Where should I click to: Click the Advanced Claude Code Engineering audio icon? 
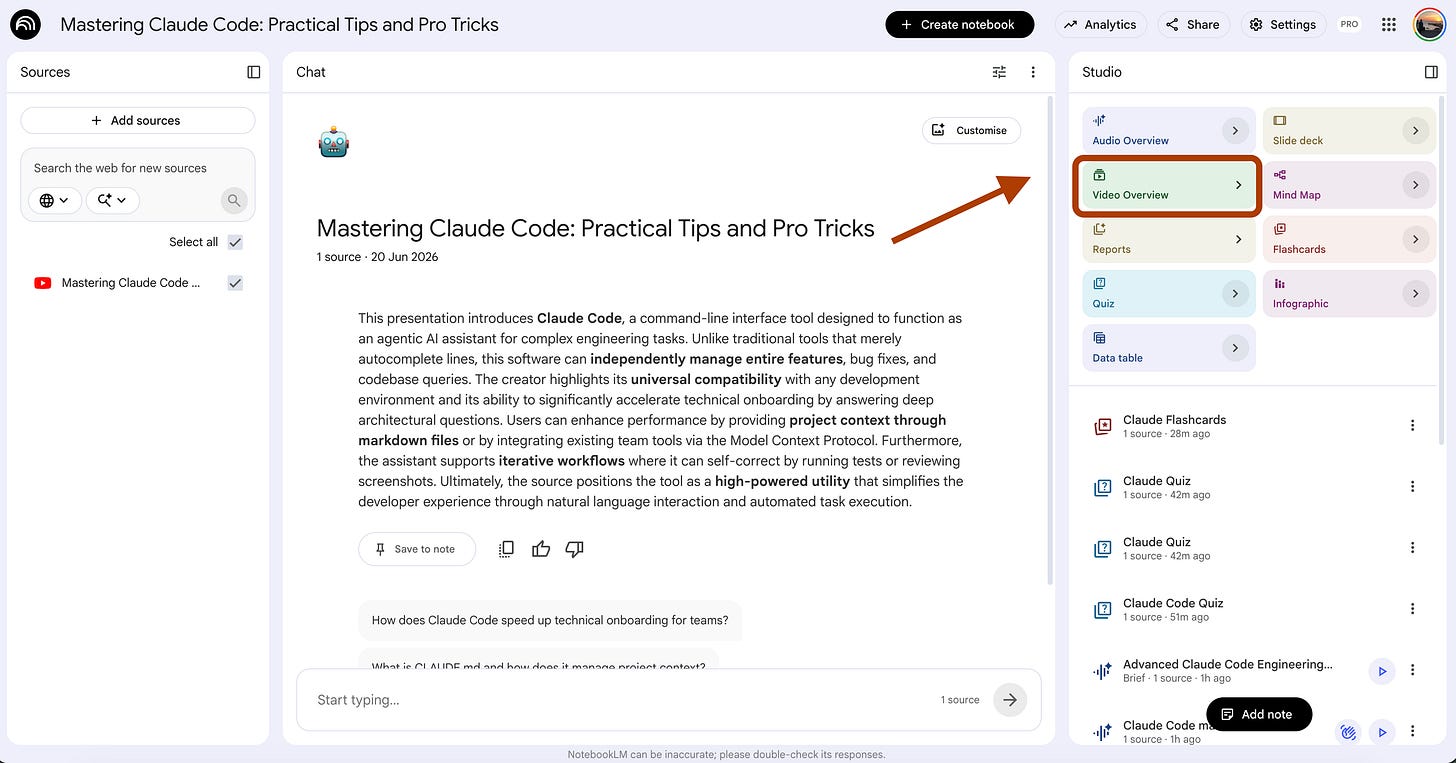(x=1102, y=672)
